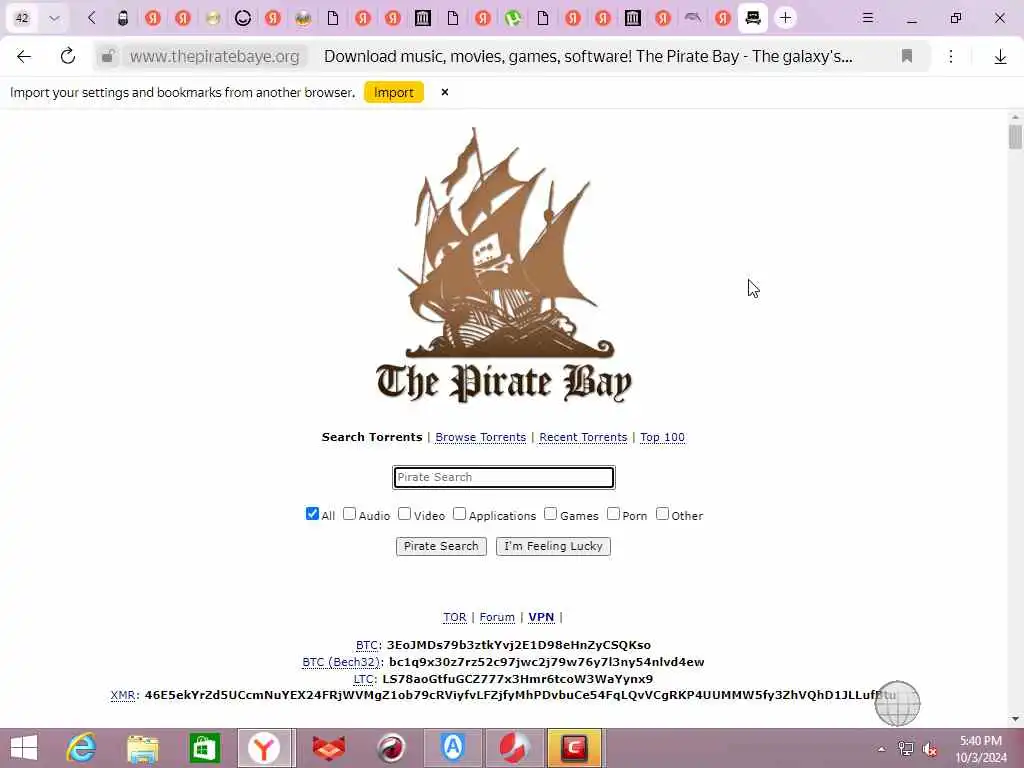Switch to the gray dolphin icon tab
Screen dimensions: 1024x768
[693, 18]
